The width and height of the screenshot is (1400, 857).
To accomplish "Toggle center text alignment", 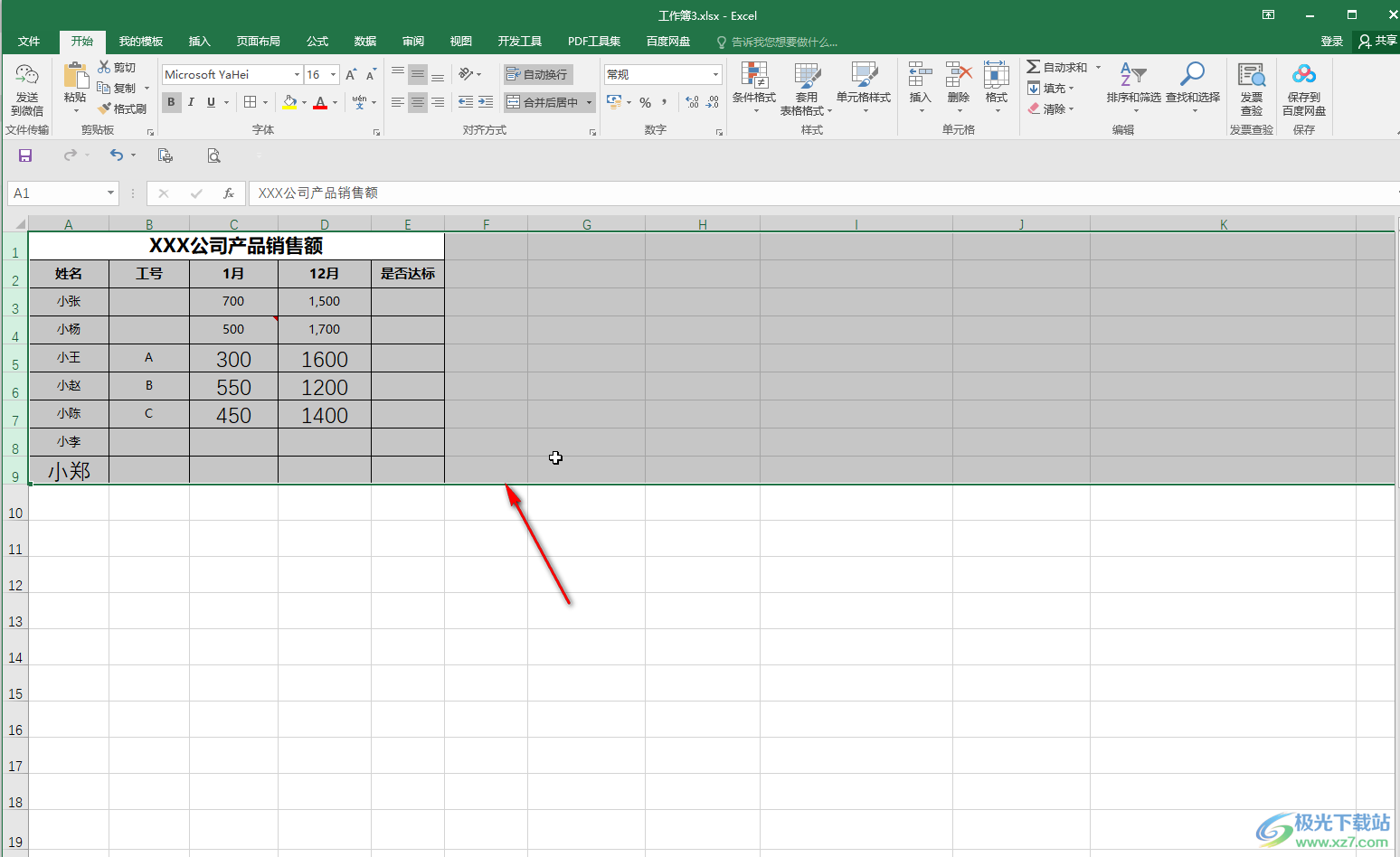I will [417, 102].
